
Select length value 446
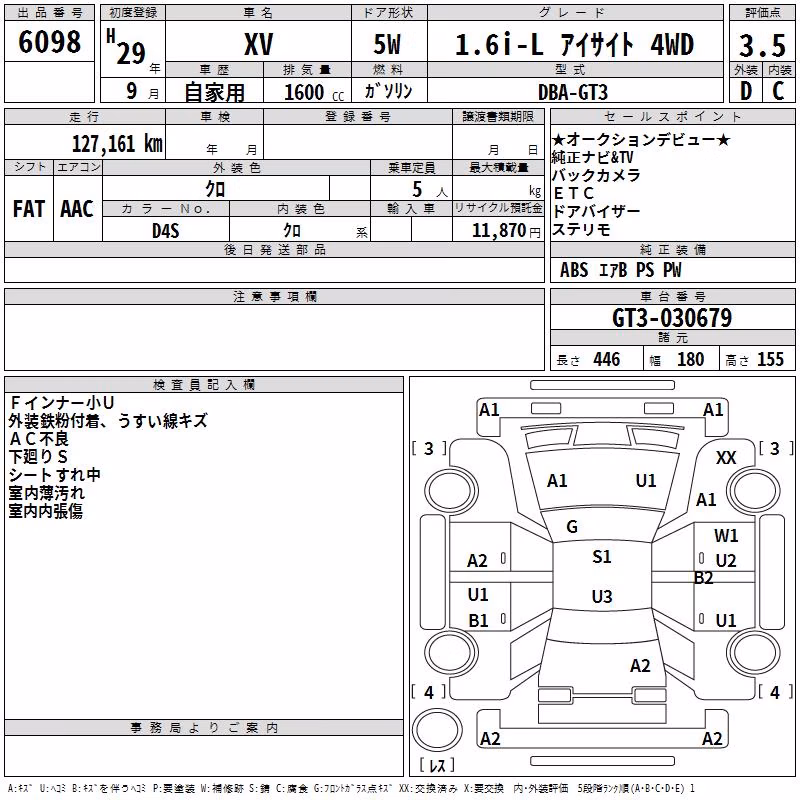607,359
